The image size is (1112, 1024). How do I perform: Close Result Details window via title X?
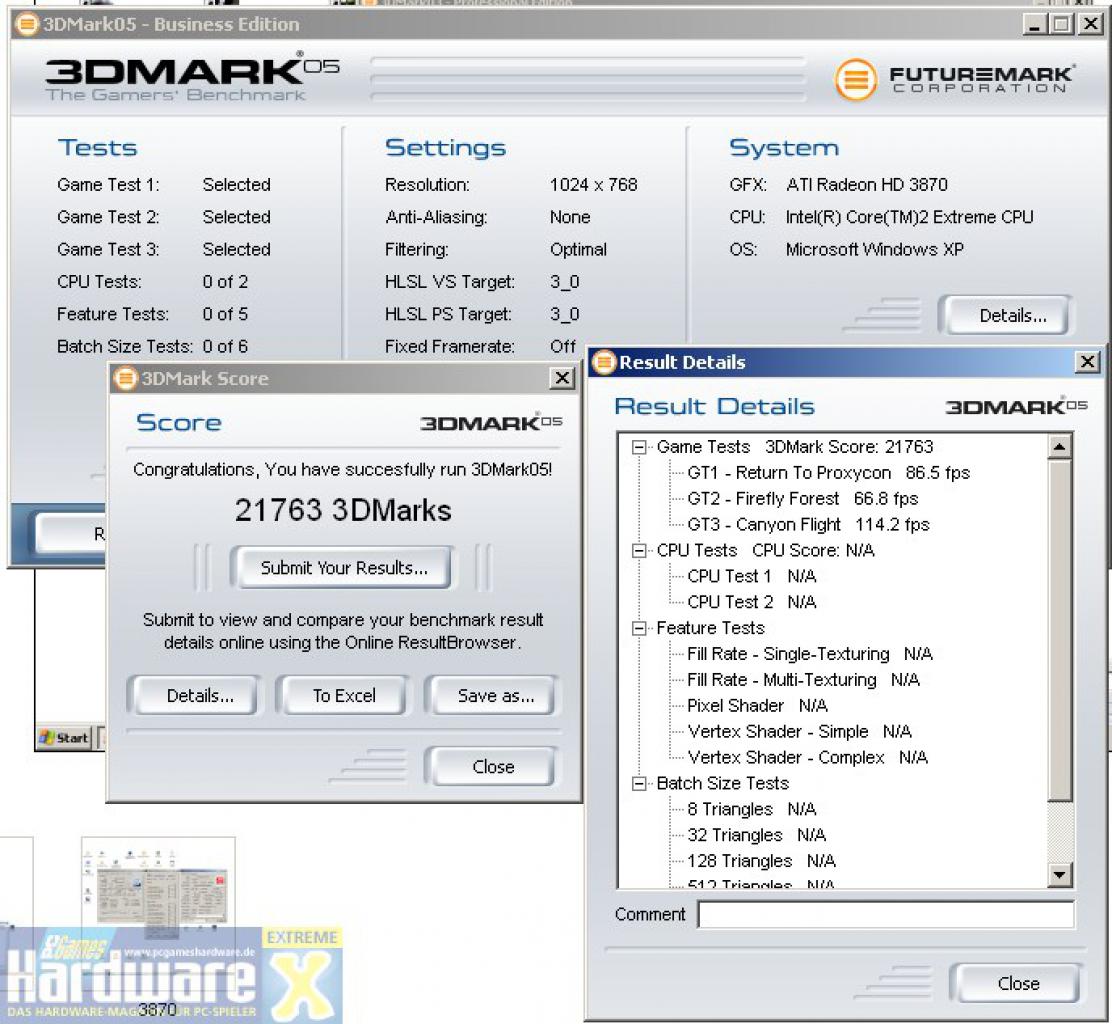click(1086, 362)
